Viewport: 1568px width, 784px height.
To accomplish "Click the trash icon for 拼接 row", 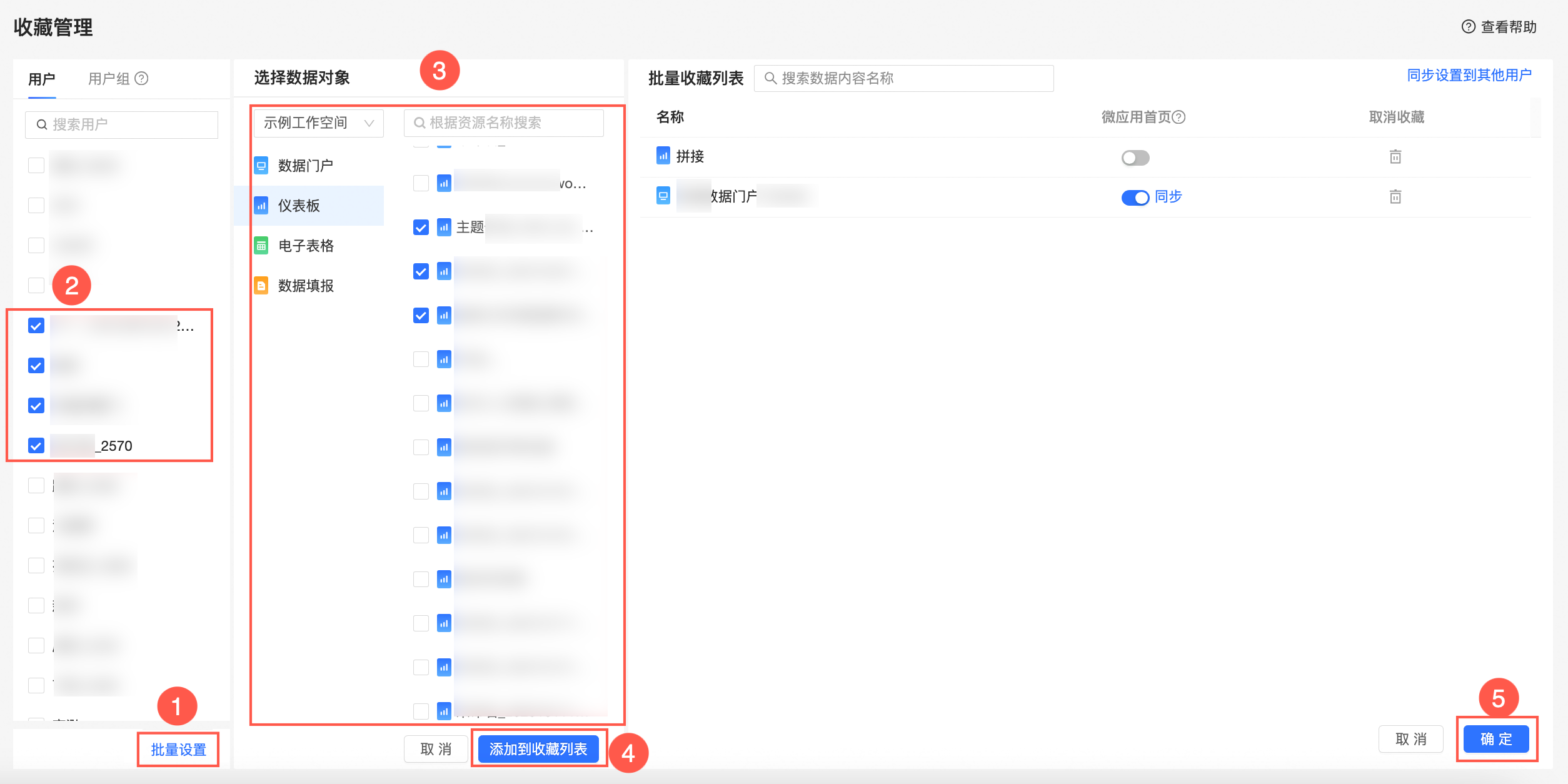I will pyautogui.click(x=1395, y=156).
